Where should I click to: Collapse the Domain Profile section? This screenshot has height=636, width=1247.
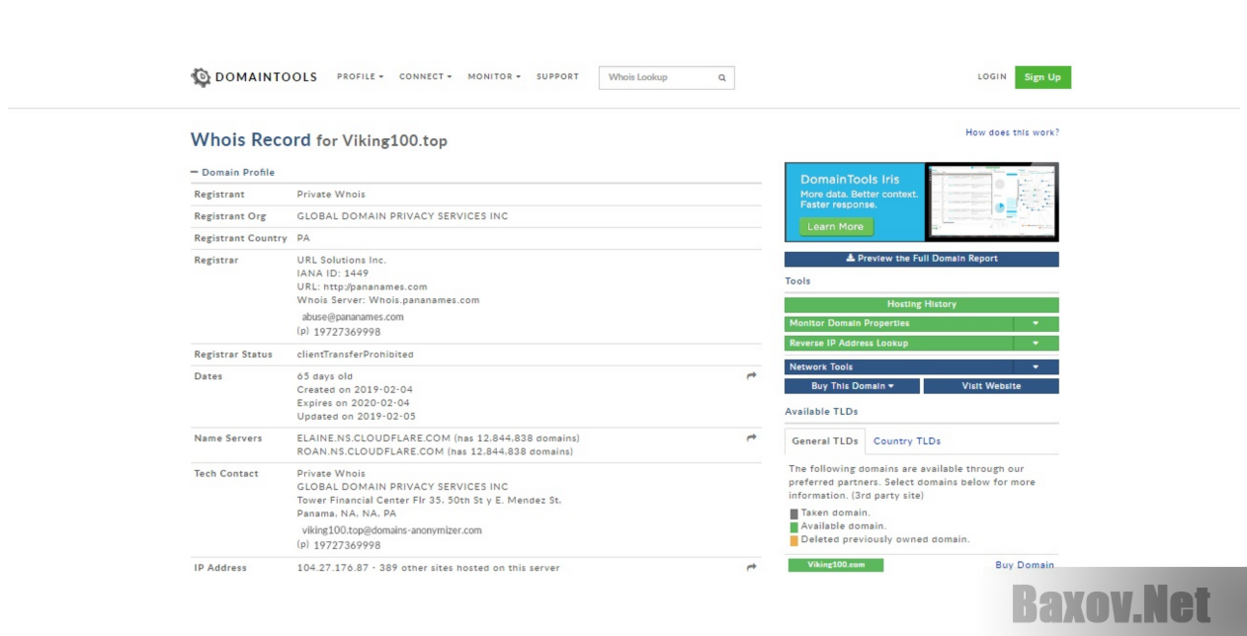[x=232, y=172]
